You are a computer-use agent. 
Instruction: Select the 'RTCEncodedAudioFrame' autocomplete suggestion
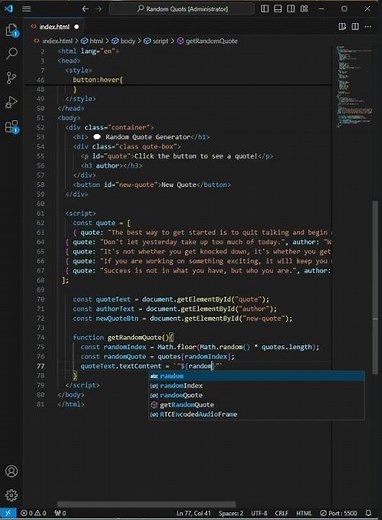tap(256, 414)
